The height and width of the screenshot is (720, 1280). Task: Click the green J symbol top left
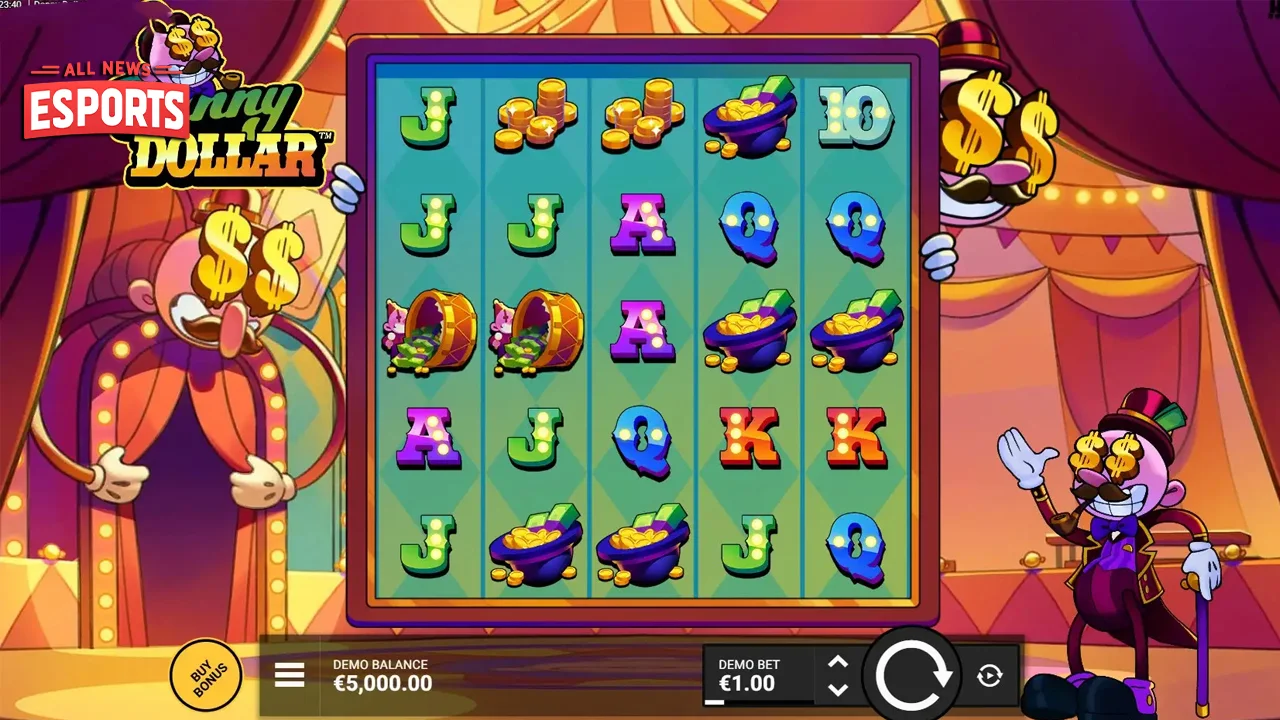(428, 116)
